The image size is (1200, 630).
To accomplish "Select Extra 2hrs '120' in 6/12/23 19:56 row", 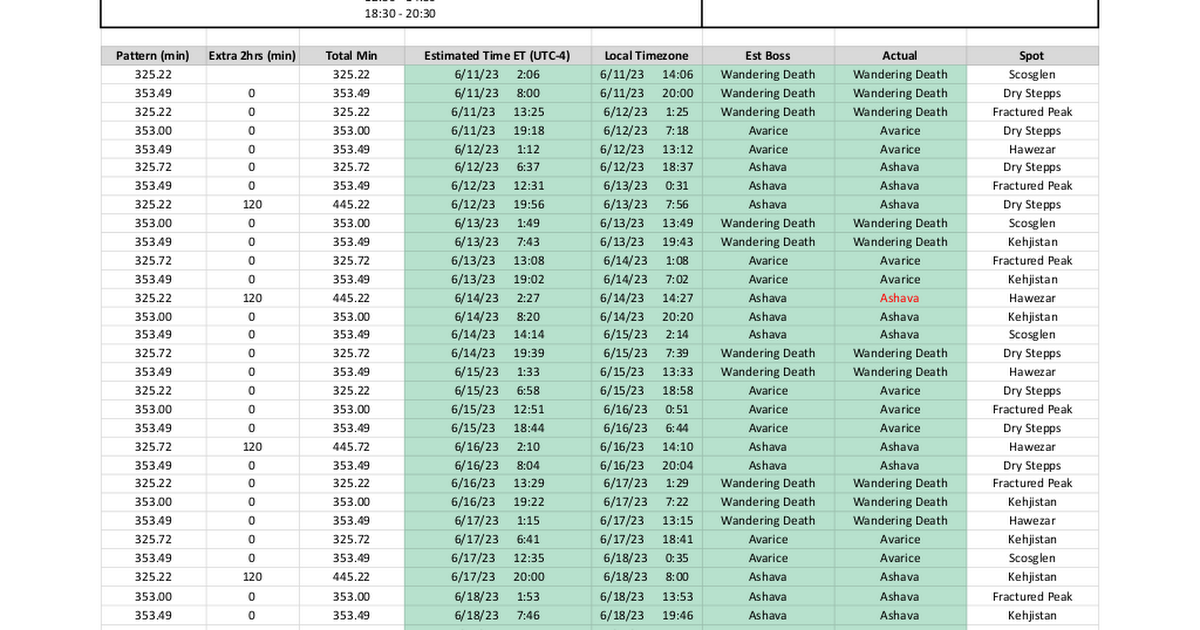I will 252,205.
